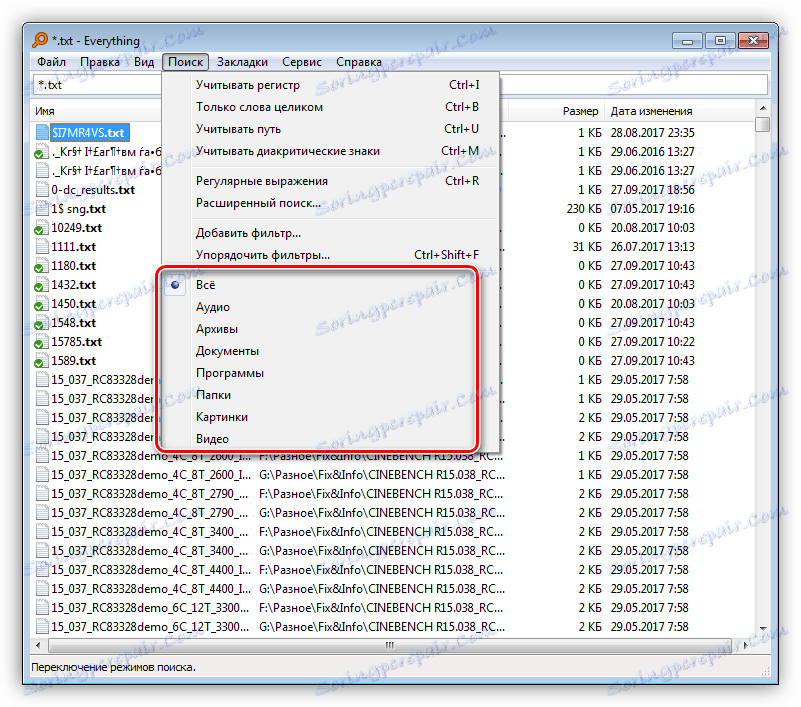
Task: Click the vertical scrollbar up arrow
Action: (763, 108)
